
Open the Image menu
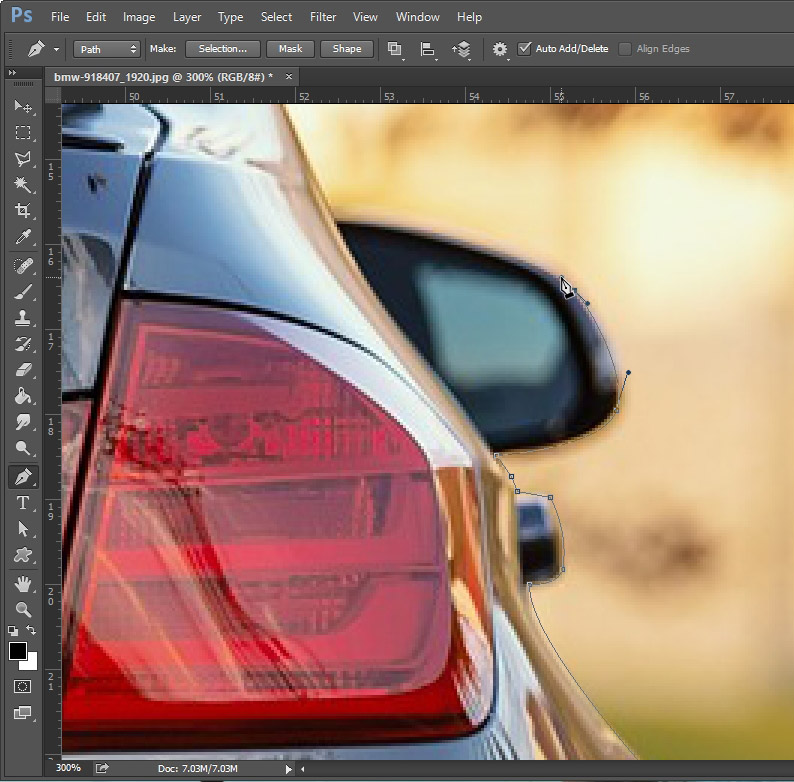(x=139, y=17)
